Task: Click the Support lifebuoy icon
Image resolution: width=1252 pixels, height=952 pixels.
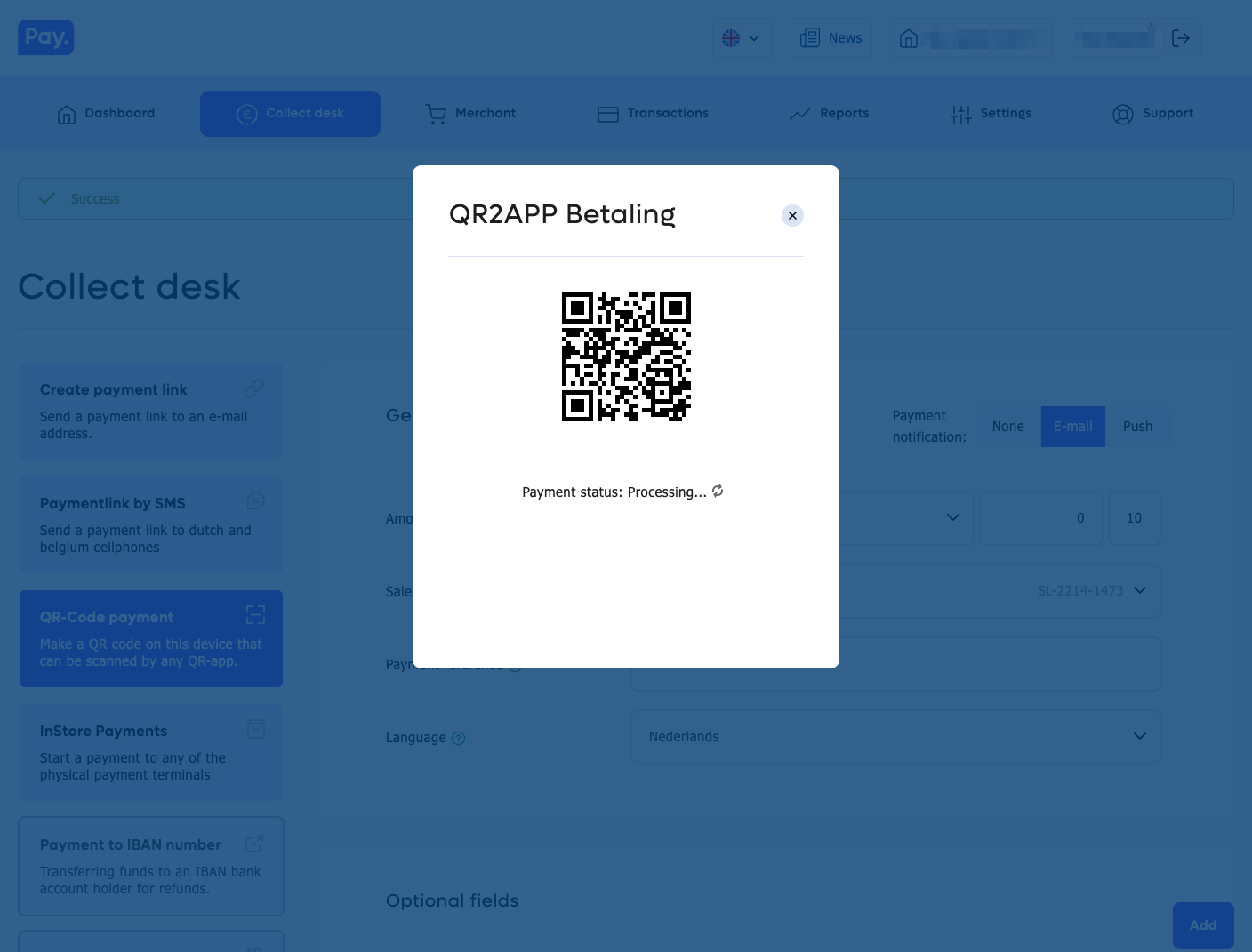Action: [x=1123, y=115]
